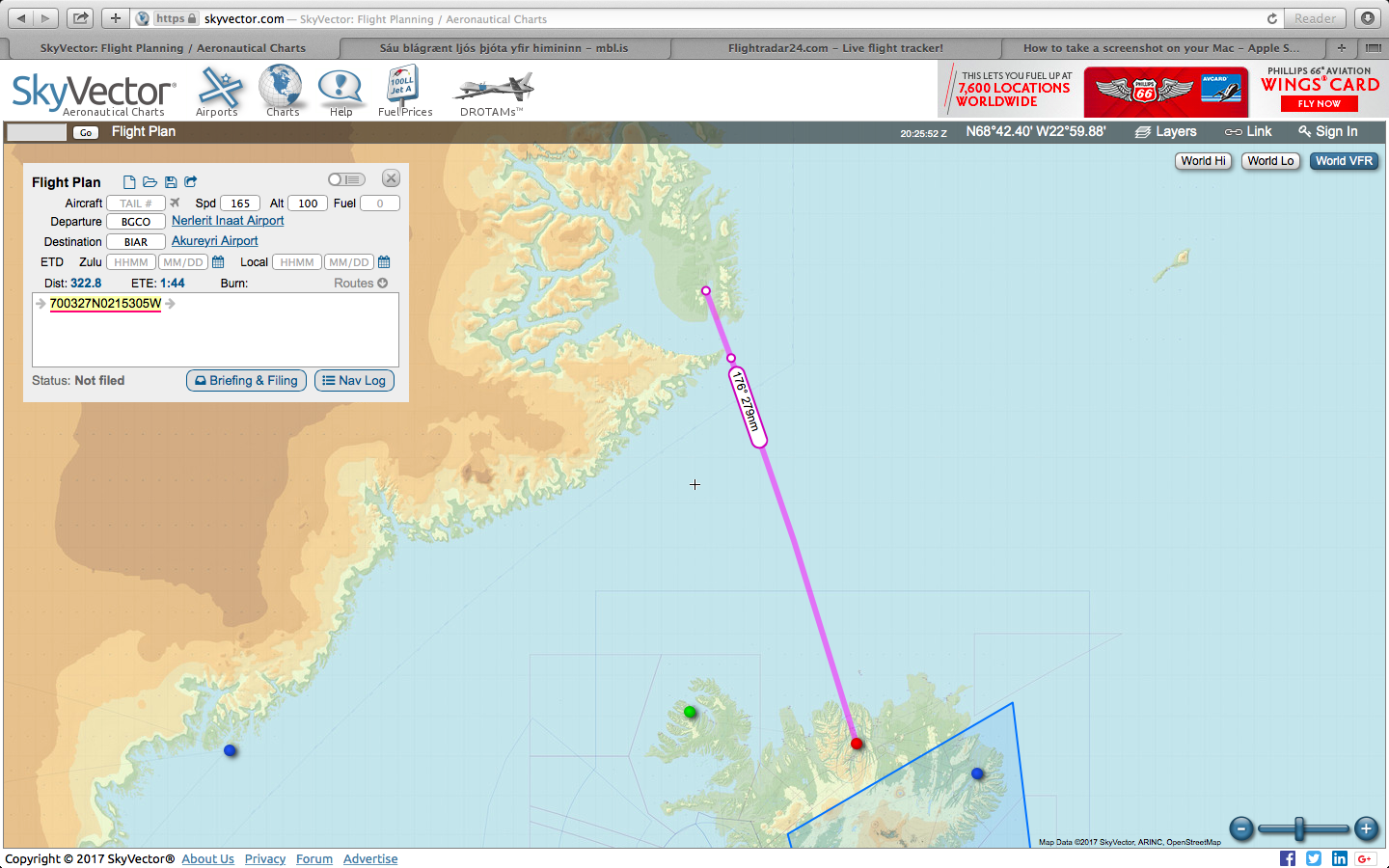The width and height of the screenshot is (1389, 868).
Task: Switch to Flightradar24.com browser tab
Action: pyautogui.click(x=835, y=48)
